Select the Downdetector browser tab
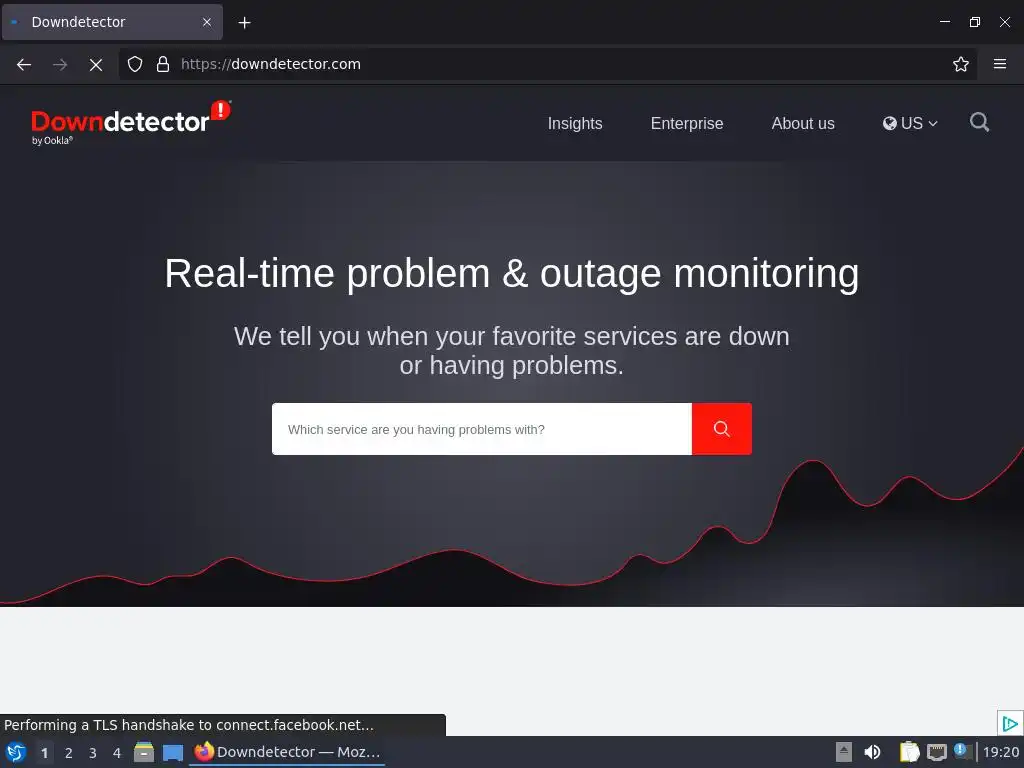 pyautogui.click(x=112, y=22)
